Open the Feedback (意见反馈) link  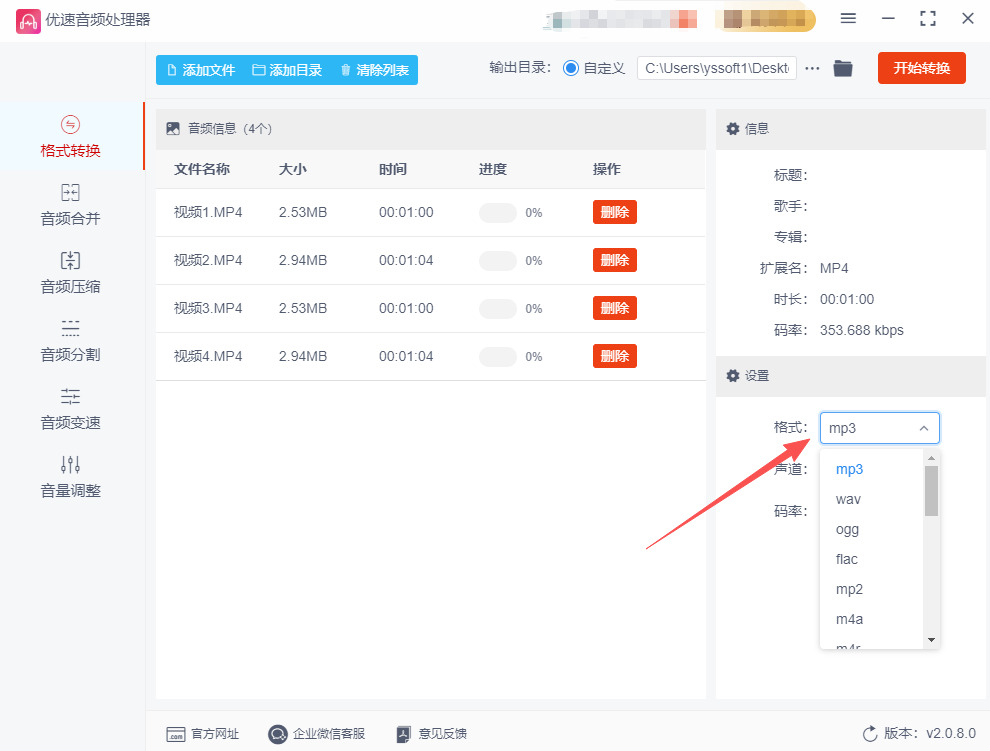click(x=432, y=733)
